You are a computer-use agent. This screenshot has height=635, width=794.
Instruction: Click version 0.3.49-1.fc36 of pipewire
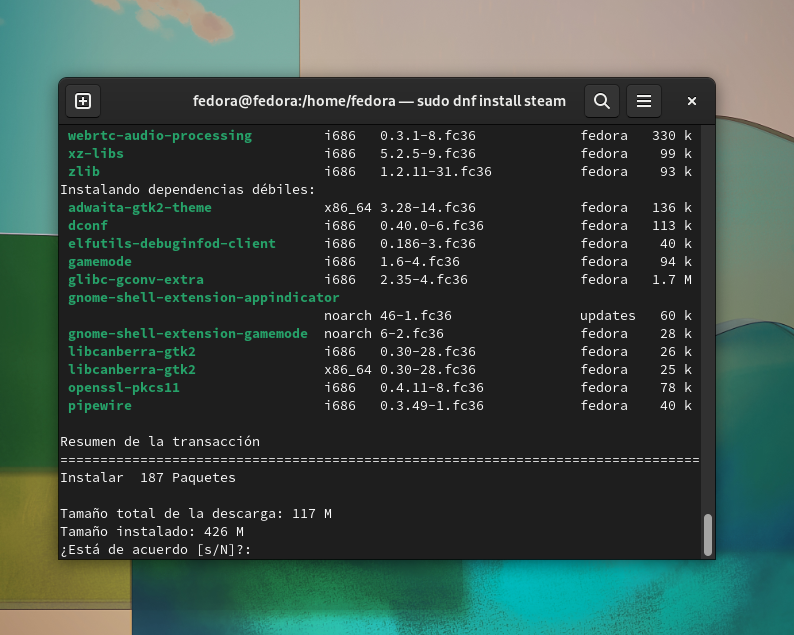(432, 406)
